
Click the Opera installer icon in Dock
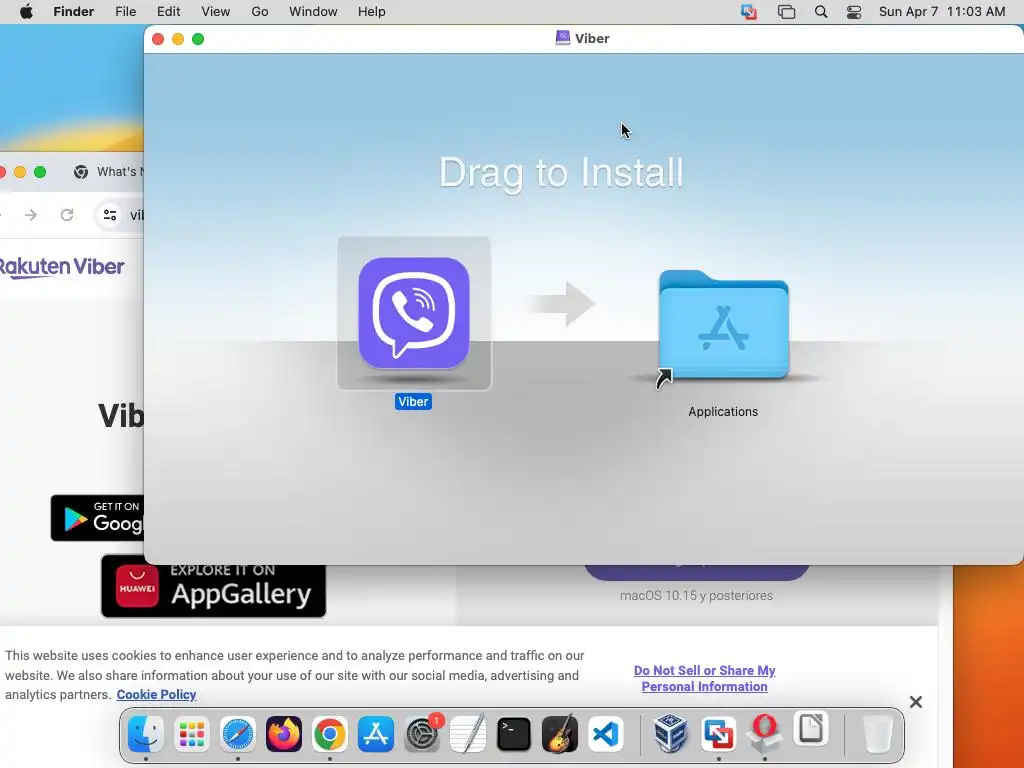764,733
